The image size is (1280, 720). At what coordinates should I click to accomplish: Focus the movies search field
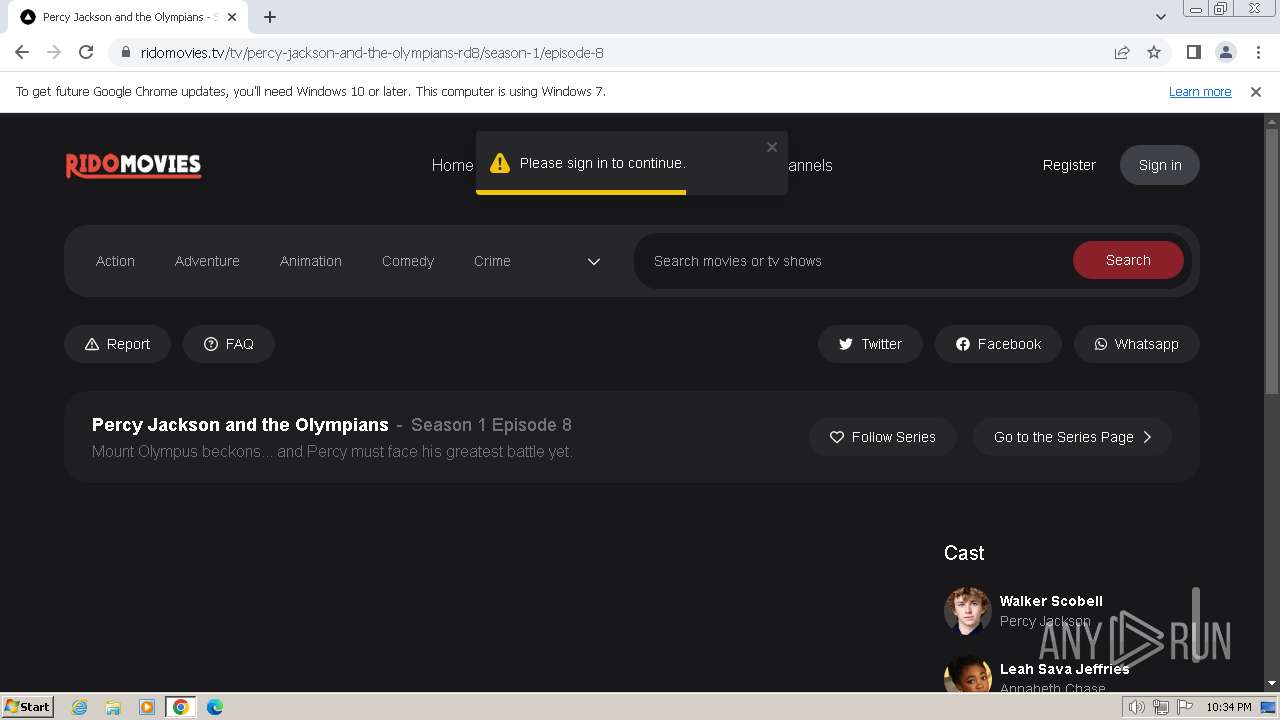click(852, 261)
